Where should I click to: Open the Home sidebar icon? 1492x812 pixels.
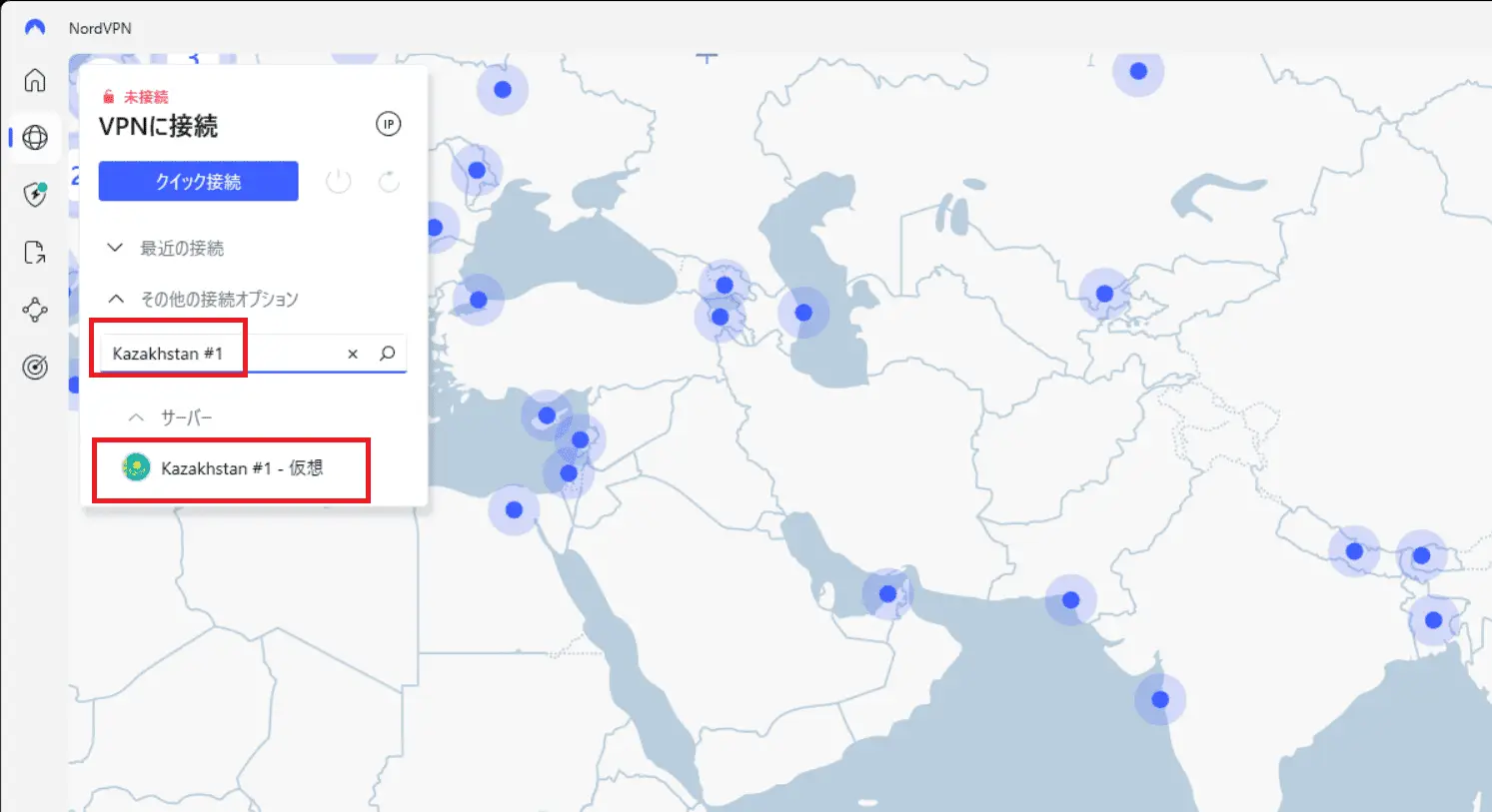[35, 80]
